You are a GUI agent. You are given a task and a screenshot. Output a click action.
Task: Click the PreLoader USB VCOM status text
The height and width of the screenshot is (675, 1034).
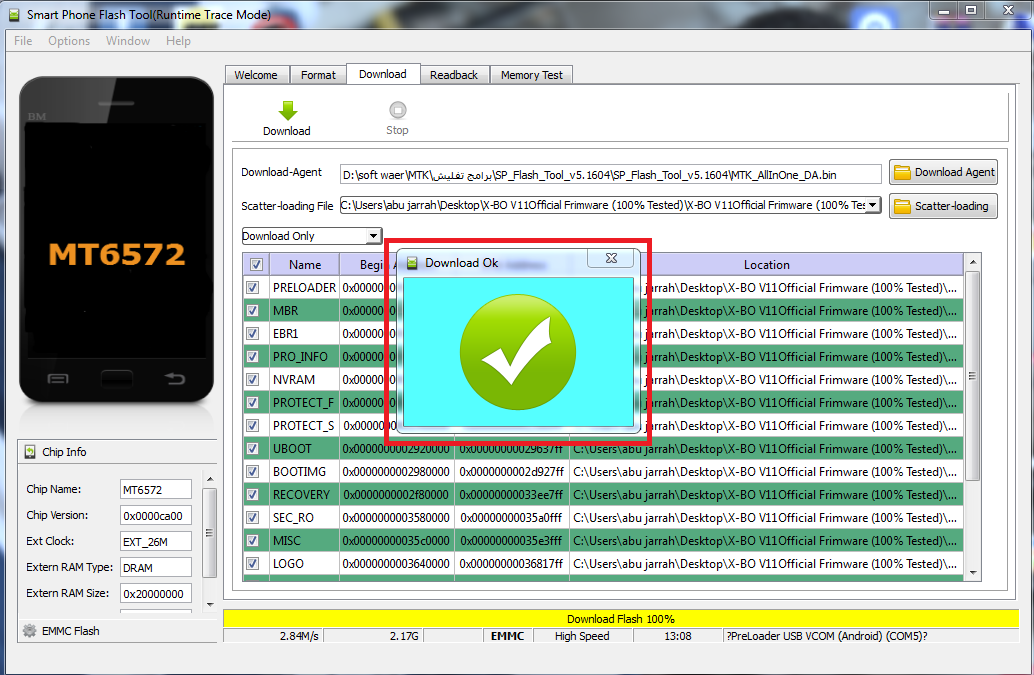827,636
